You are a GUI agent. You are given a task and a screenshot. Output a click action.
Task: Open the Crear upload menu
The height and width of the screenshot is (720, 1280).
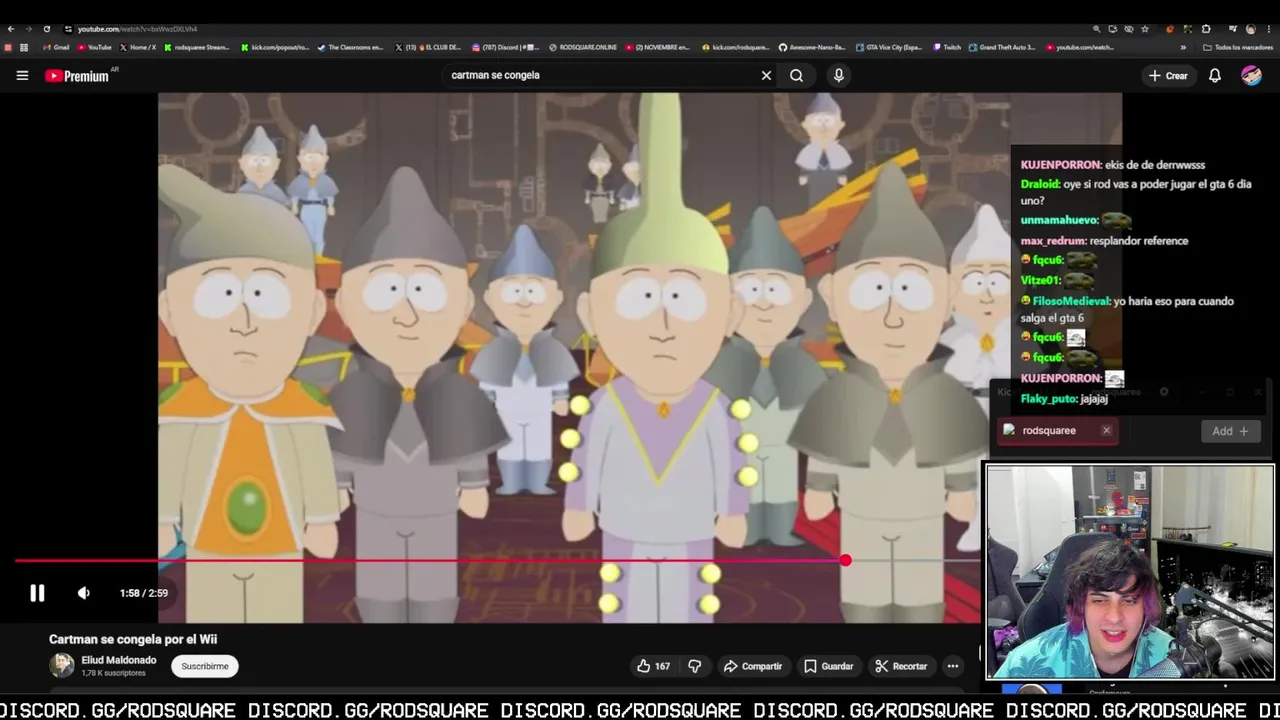(1168, 76)
